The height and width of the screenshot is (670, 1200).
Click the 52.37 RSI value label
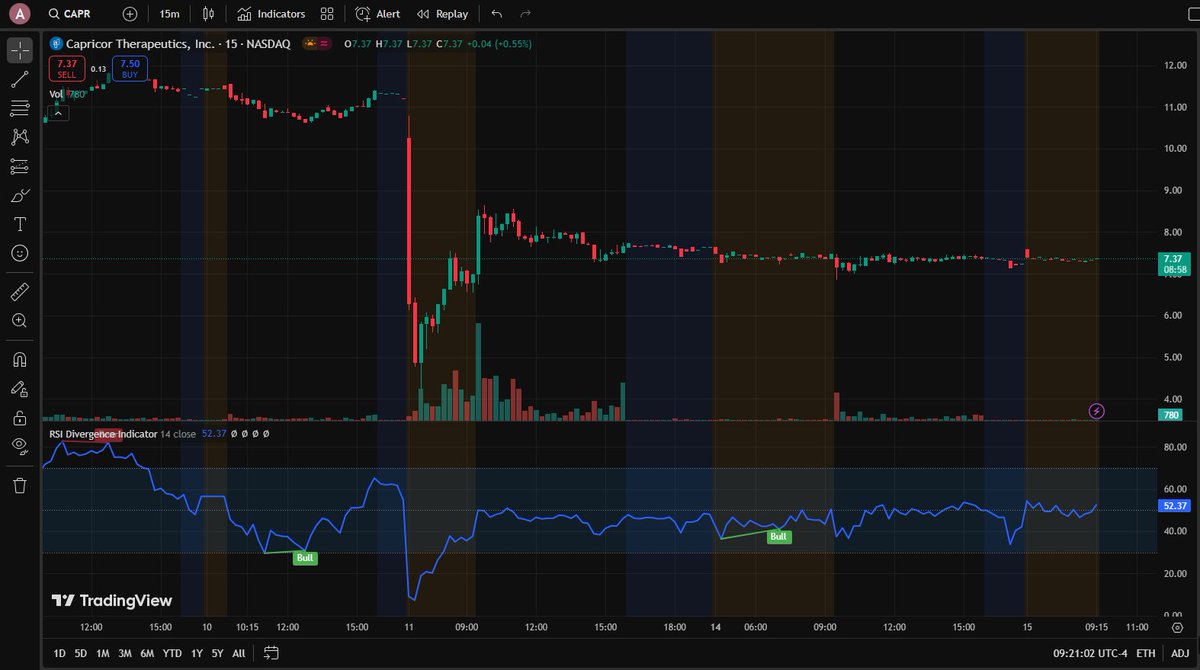[x=1175, y=506]
